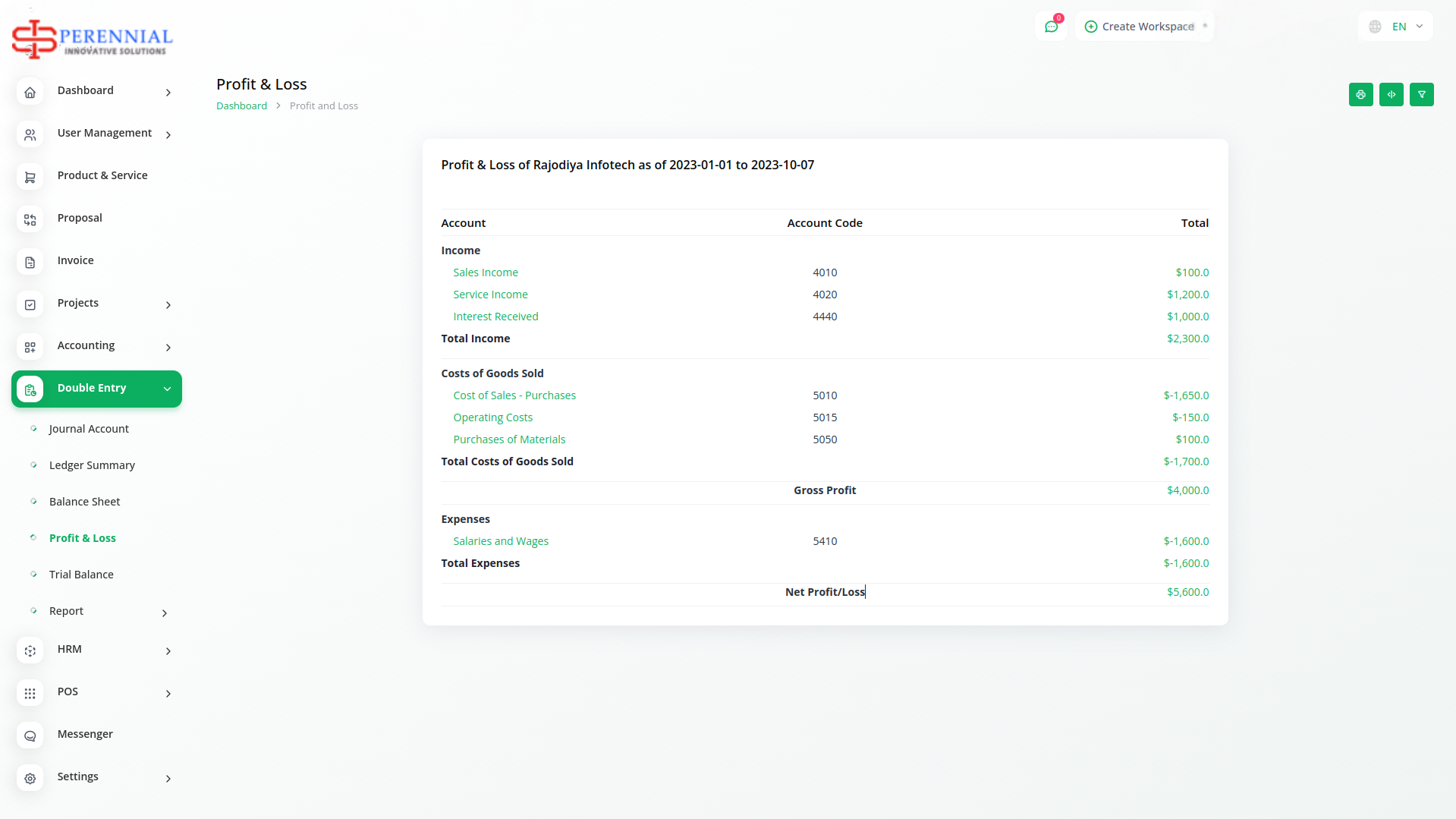This screenshot has width=1456, height=819.
Task: Click the Messenger chat icon in sidebar
Action: click(30, 736)
